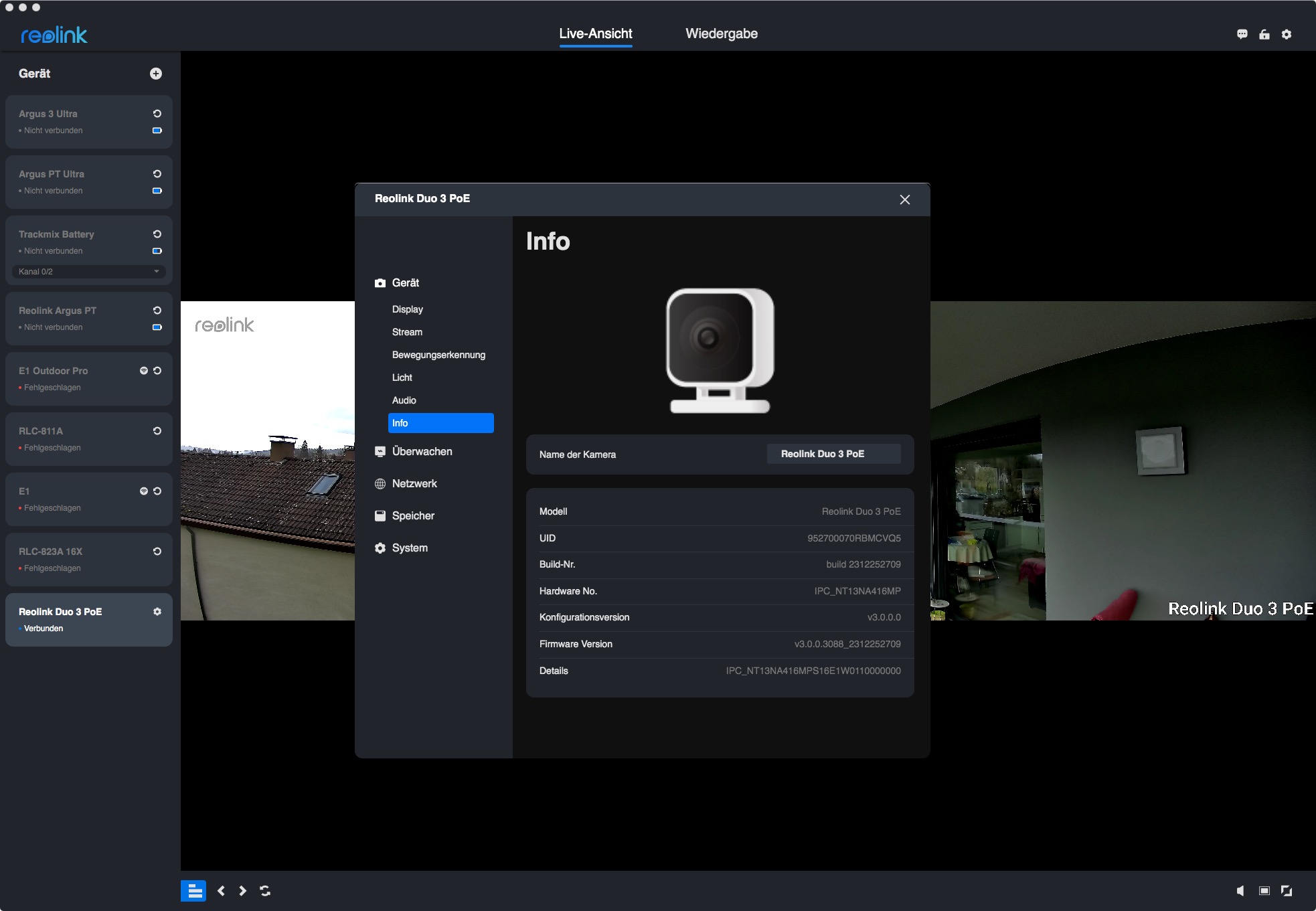Expand the Netzwerk settings section

pos(414,484)
